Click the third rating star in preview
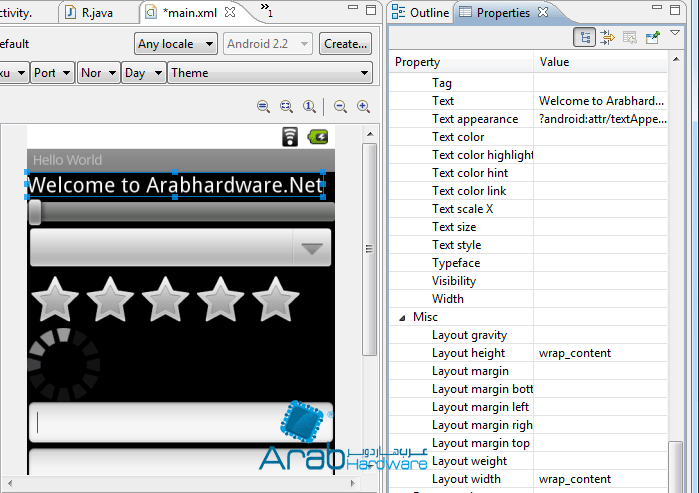This screenshot has height=493, width=699. [x=165, y=299]
